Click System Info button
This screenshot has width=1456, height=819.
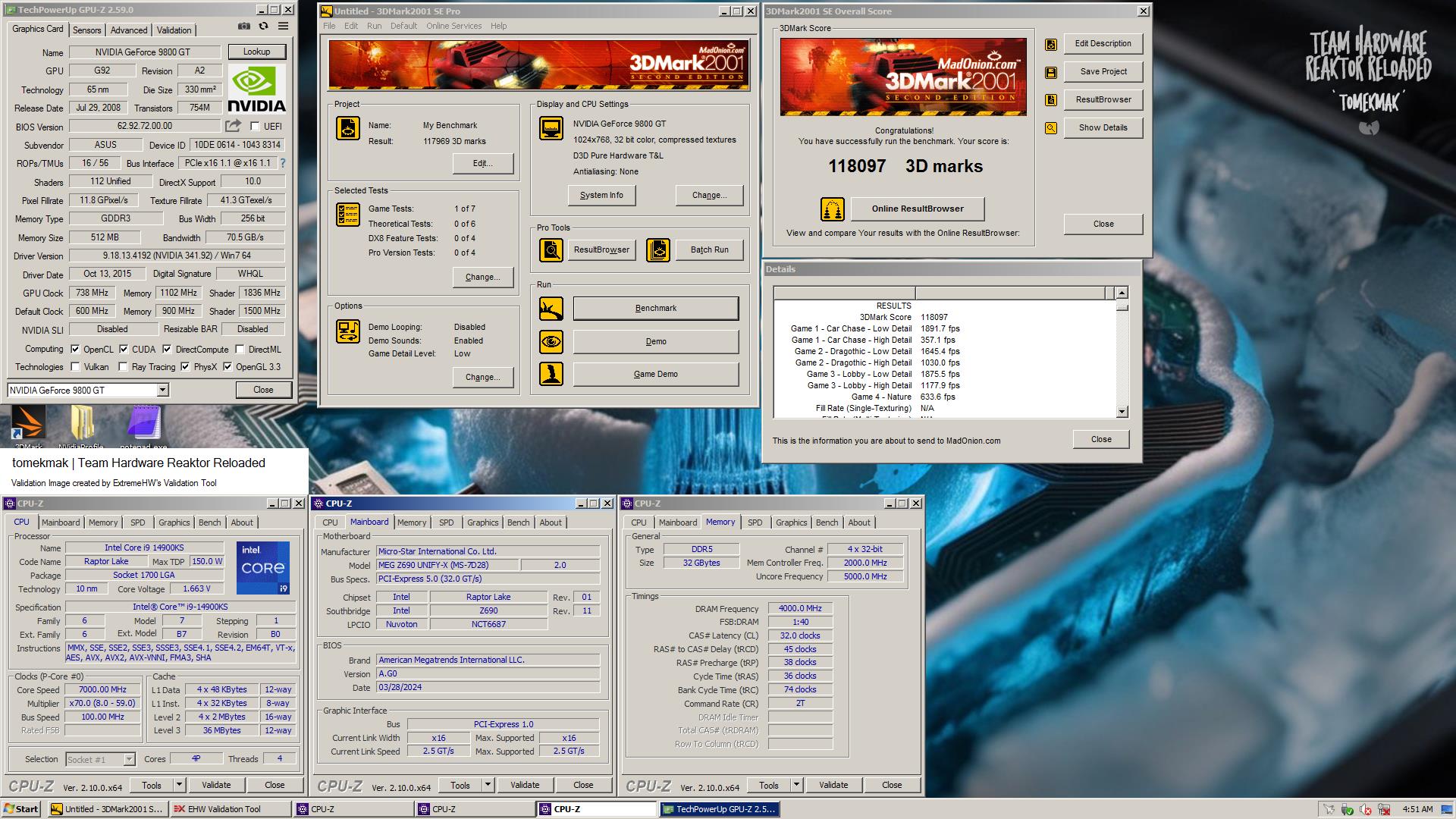(601, 196)
